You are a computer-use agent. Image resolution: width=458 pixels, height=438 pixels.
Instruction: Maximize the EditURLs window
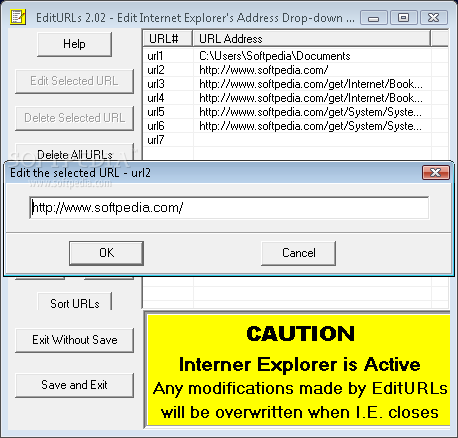[x=403, y=18]
